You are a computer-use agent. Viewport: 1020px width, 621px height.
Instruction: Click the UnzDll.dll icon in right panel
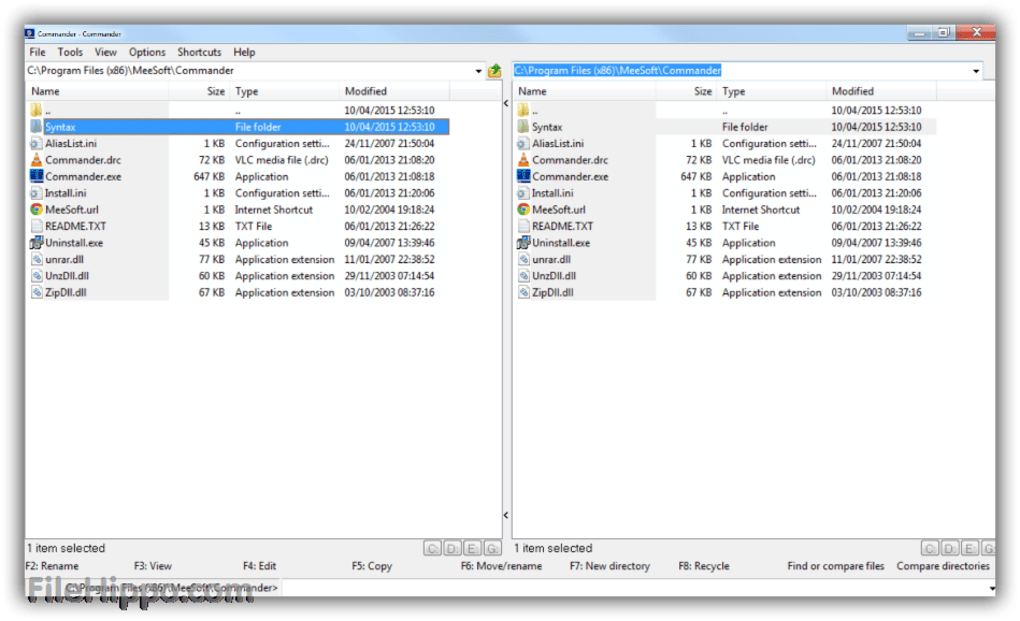[524, 276]
